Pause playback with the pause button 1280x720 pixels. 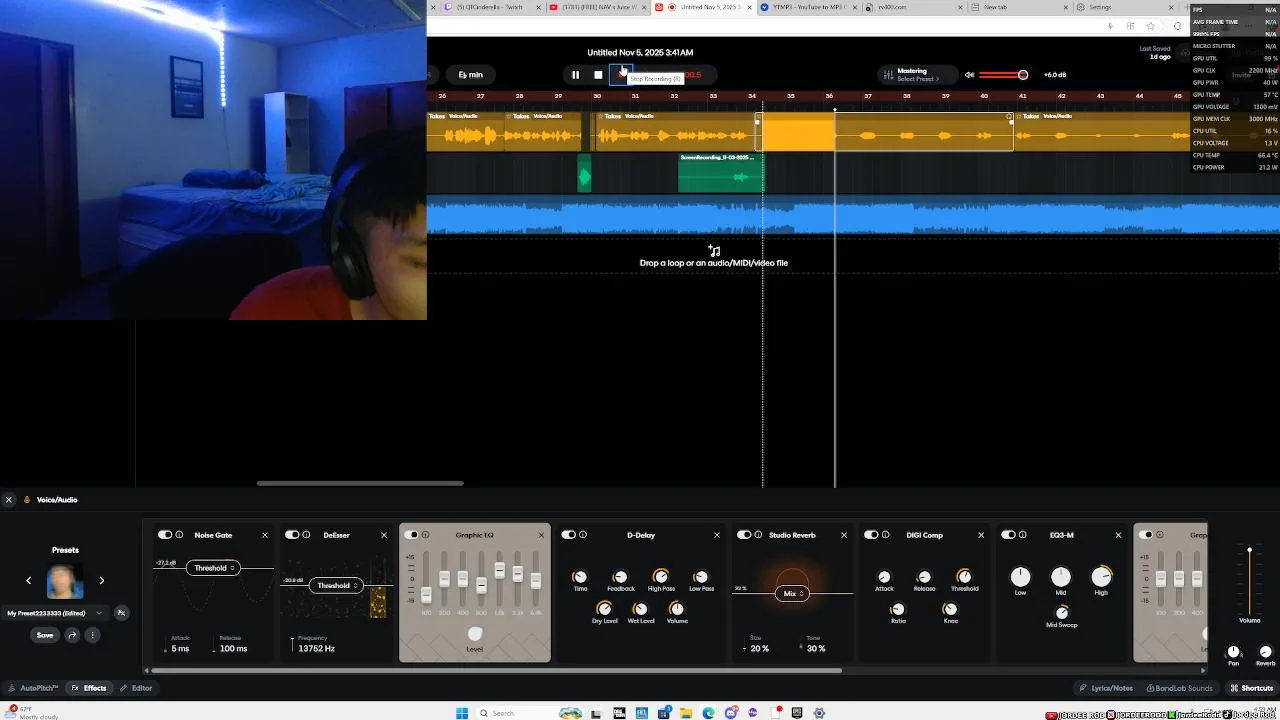[x=575, y=75]
